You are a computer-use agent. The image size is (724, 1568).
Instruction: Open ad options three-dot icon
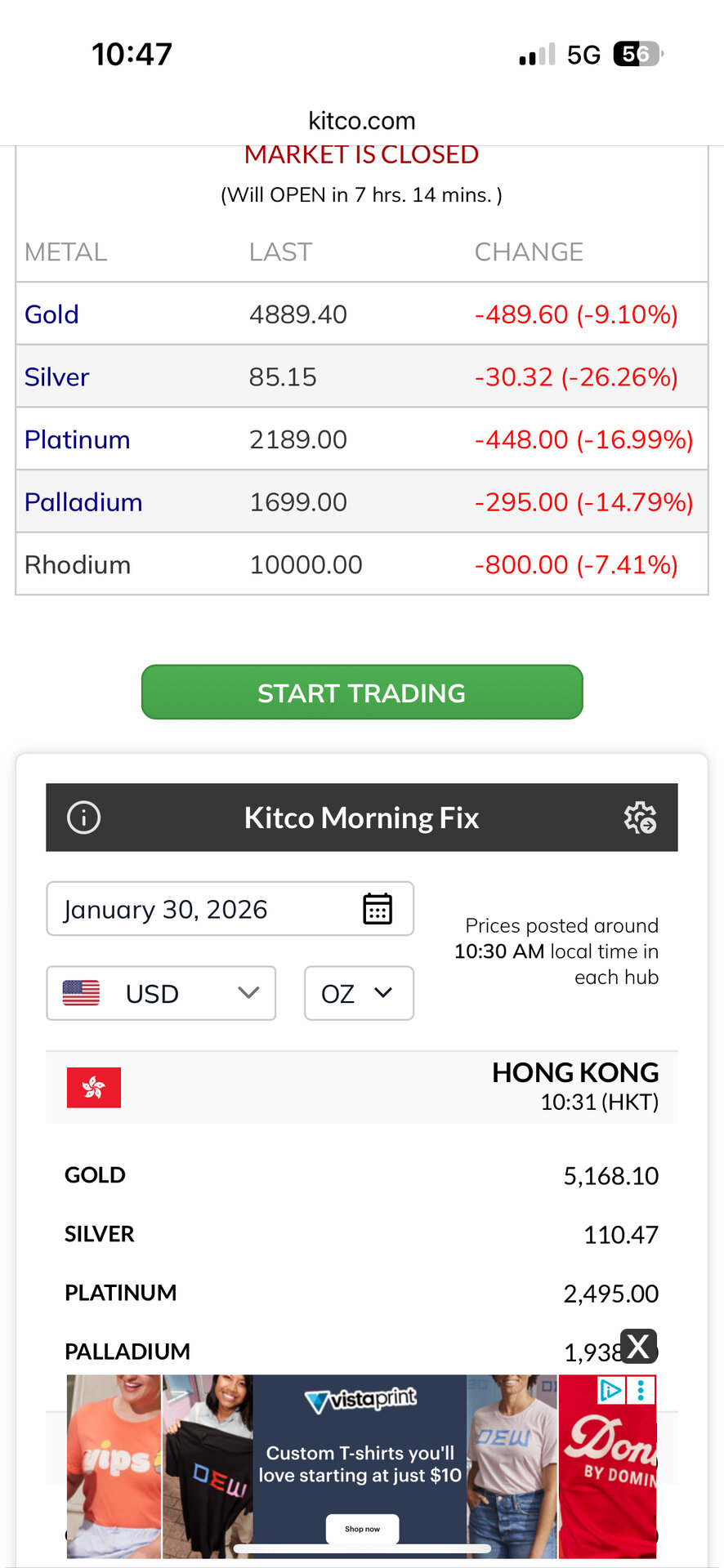[641, 1390]
